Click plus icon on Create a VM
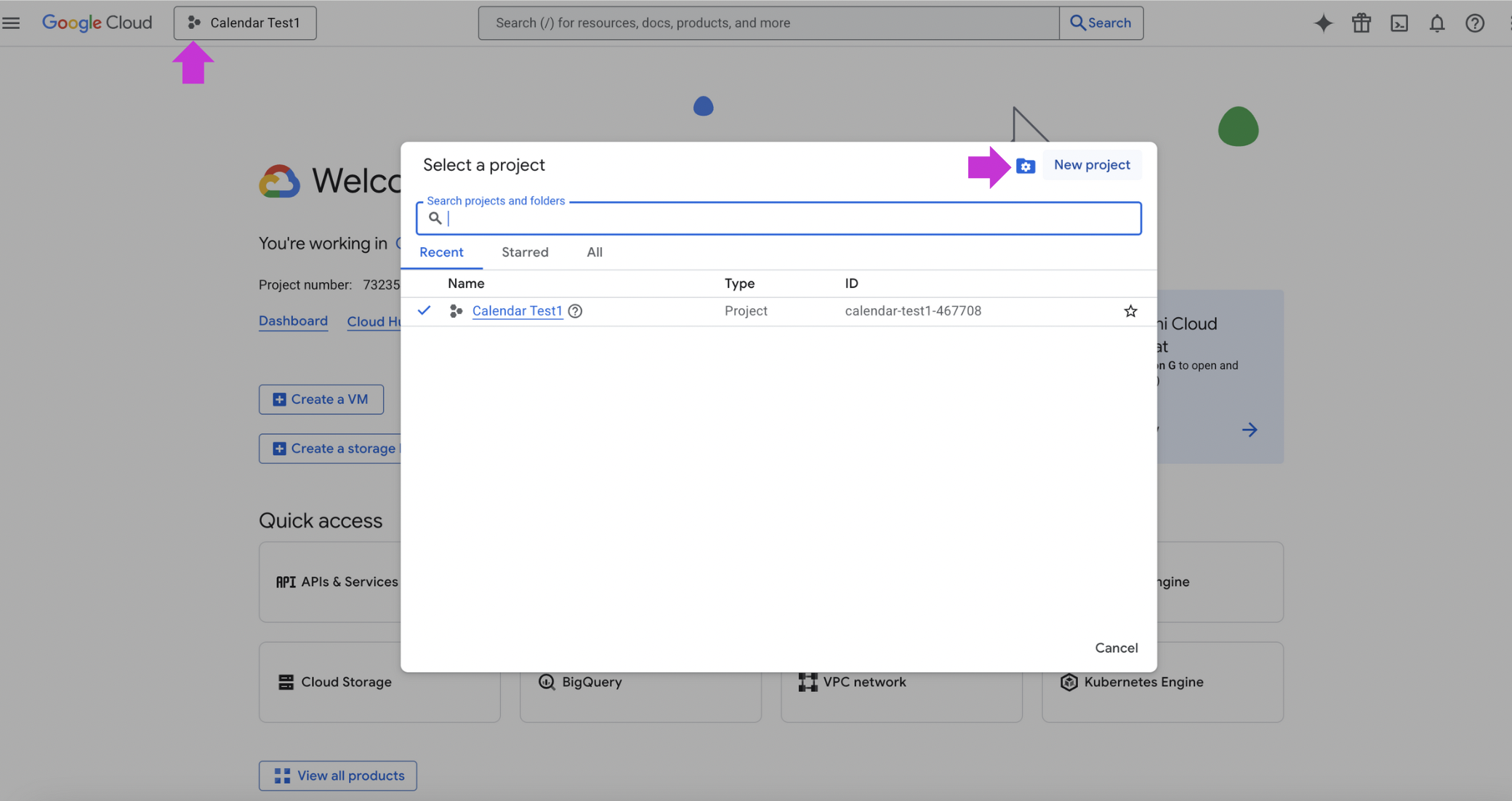 [x=278, y=399]
